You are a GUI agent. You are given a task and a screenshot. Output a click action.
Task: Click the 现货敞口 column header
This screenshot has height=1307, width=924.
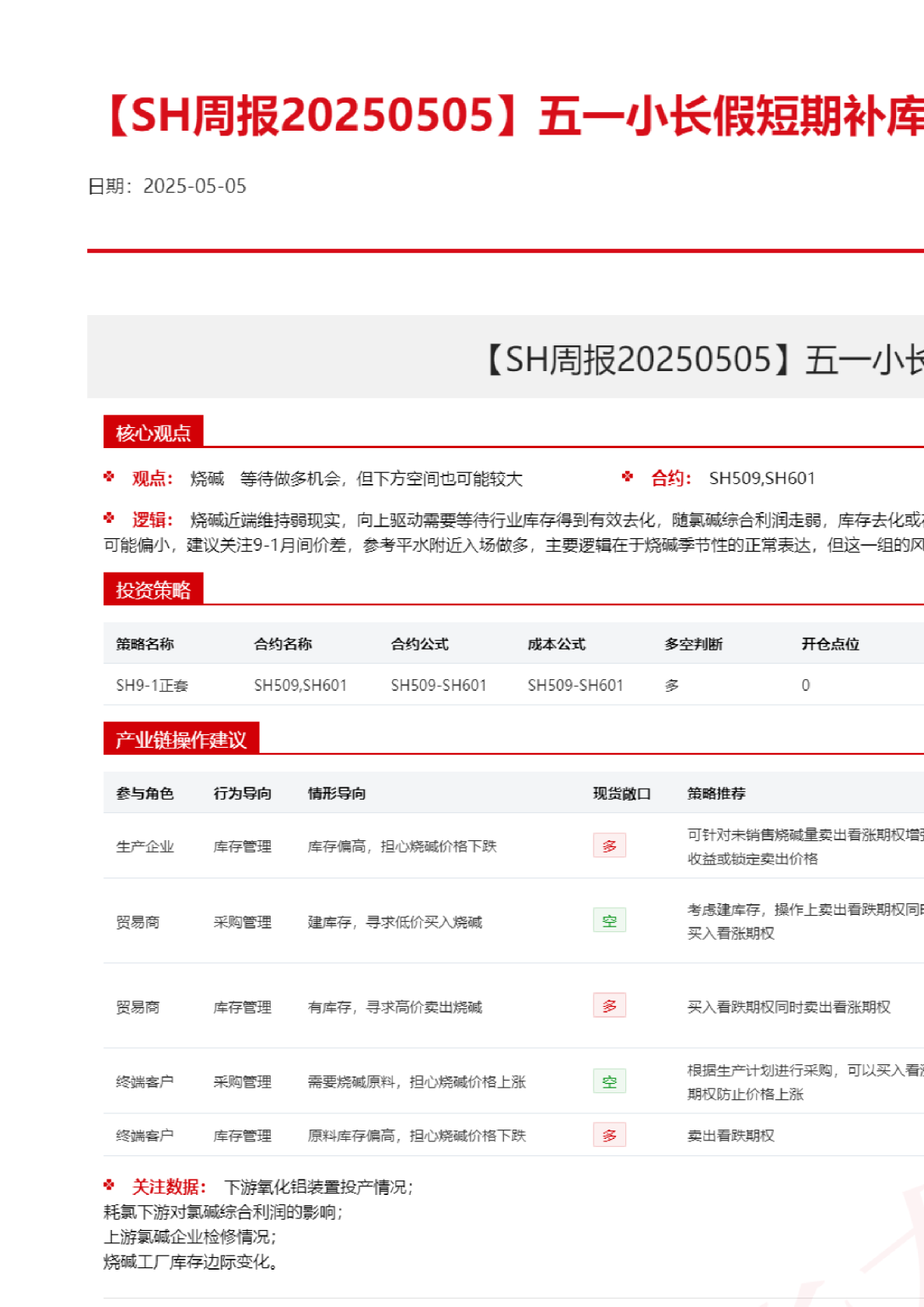click(x=621, y=794)
